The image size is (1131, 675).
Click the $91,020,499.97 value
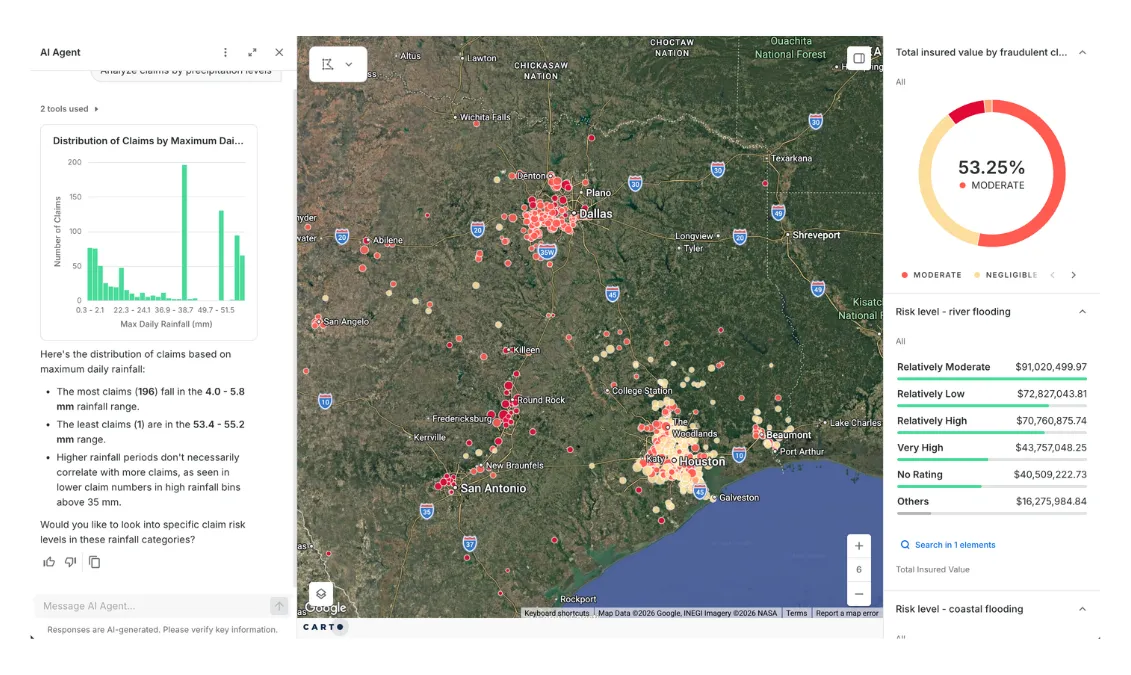click(1050, 367)
